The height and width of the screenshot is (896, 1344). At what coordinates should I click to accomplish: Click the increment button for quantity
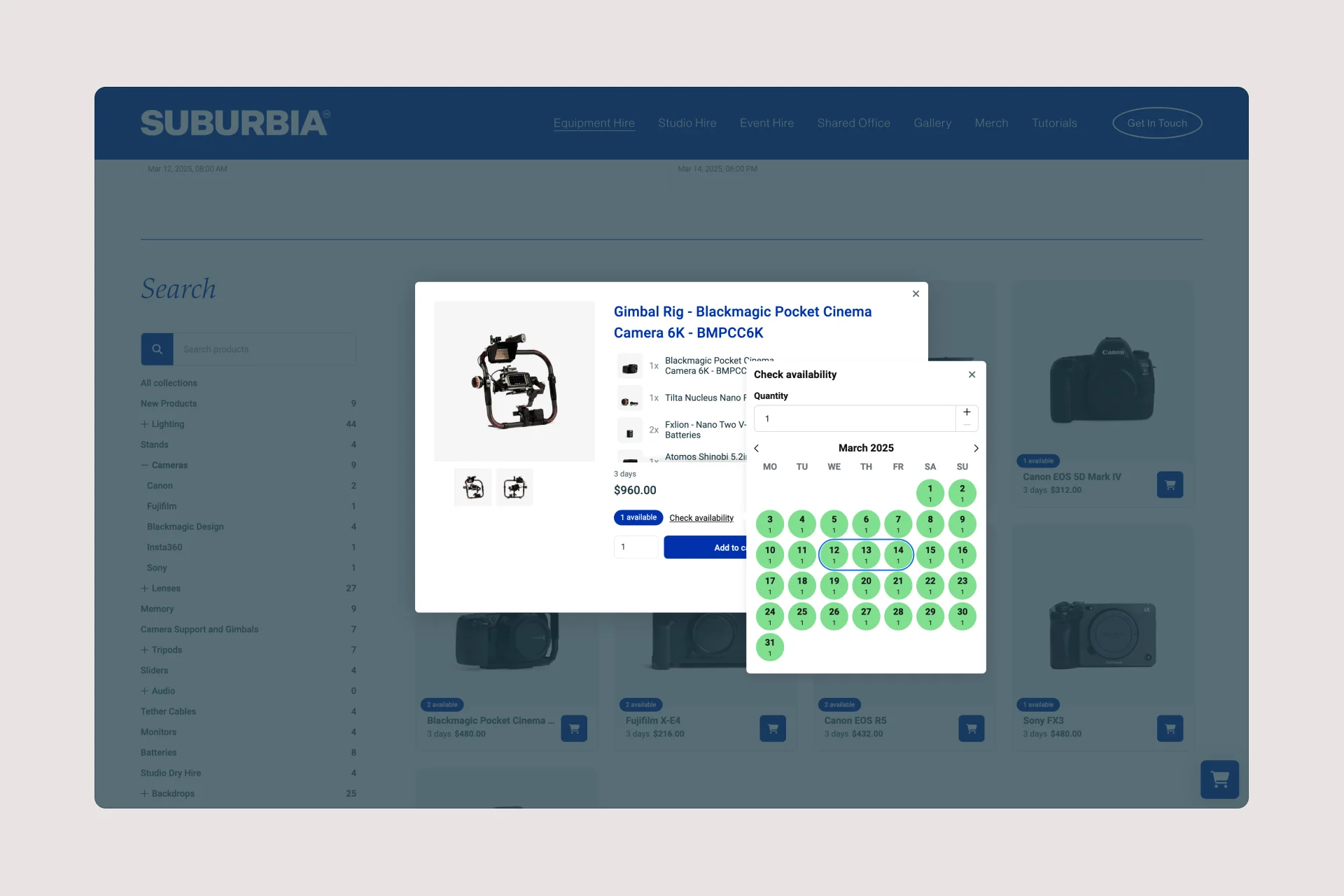[x=965, y=411]
